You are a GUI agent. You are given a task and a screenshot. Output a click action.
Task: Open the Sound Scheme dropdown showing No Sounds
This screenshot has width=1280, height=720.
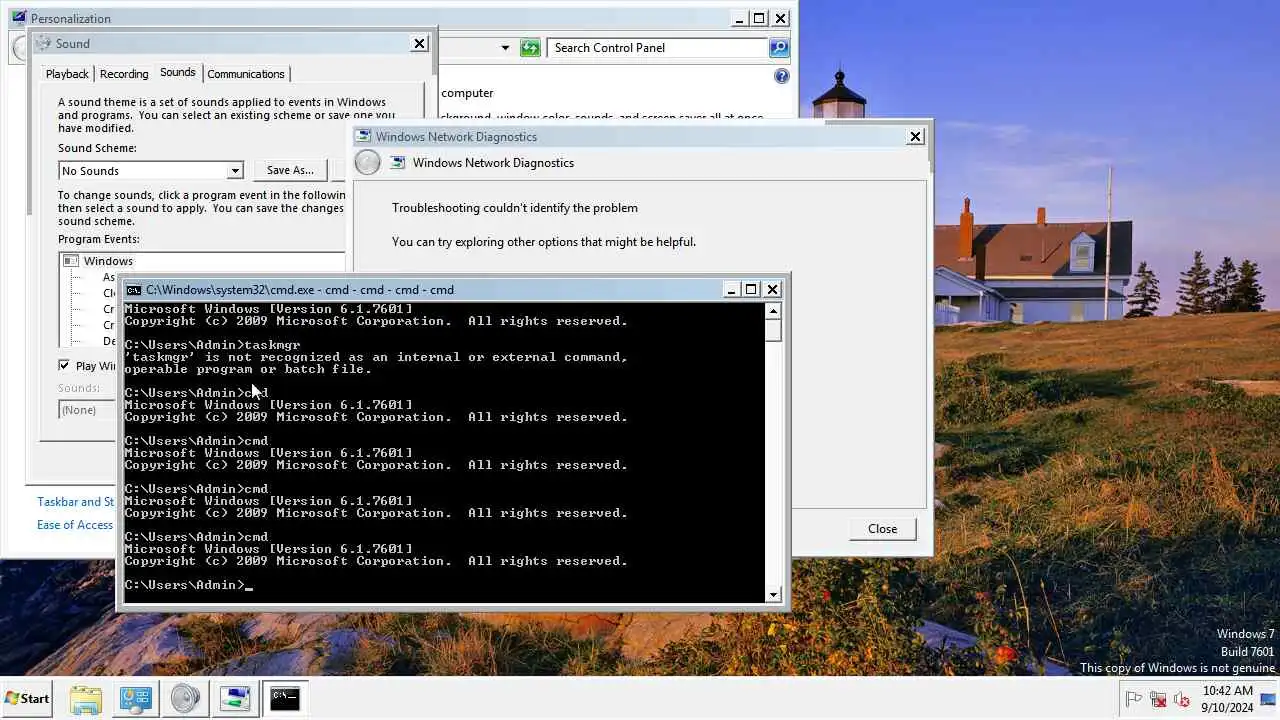151,171
